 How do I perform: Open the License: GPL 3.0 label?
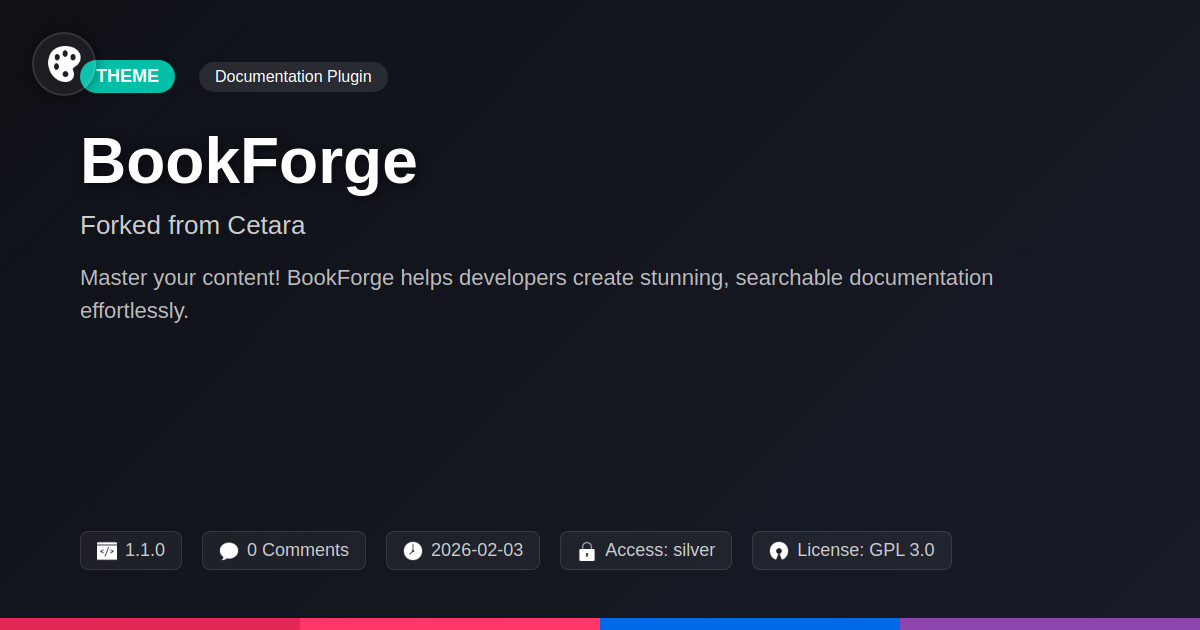coord(865,550)
